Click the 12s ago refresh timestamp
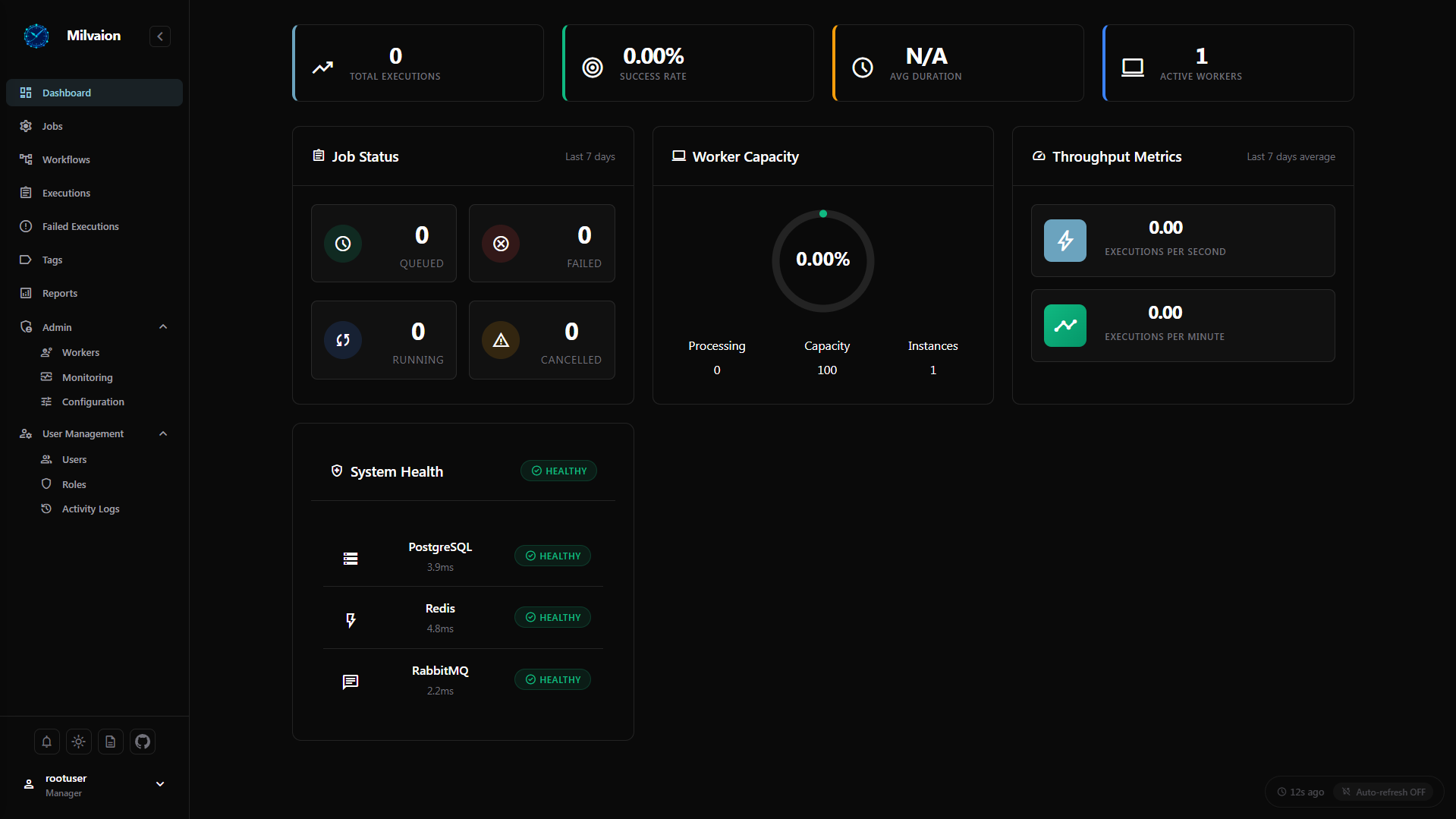This screenshot has height=819, width=1456. coord(1300,792)
